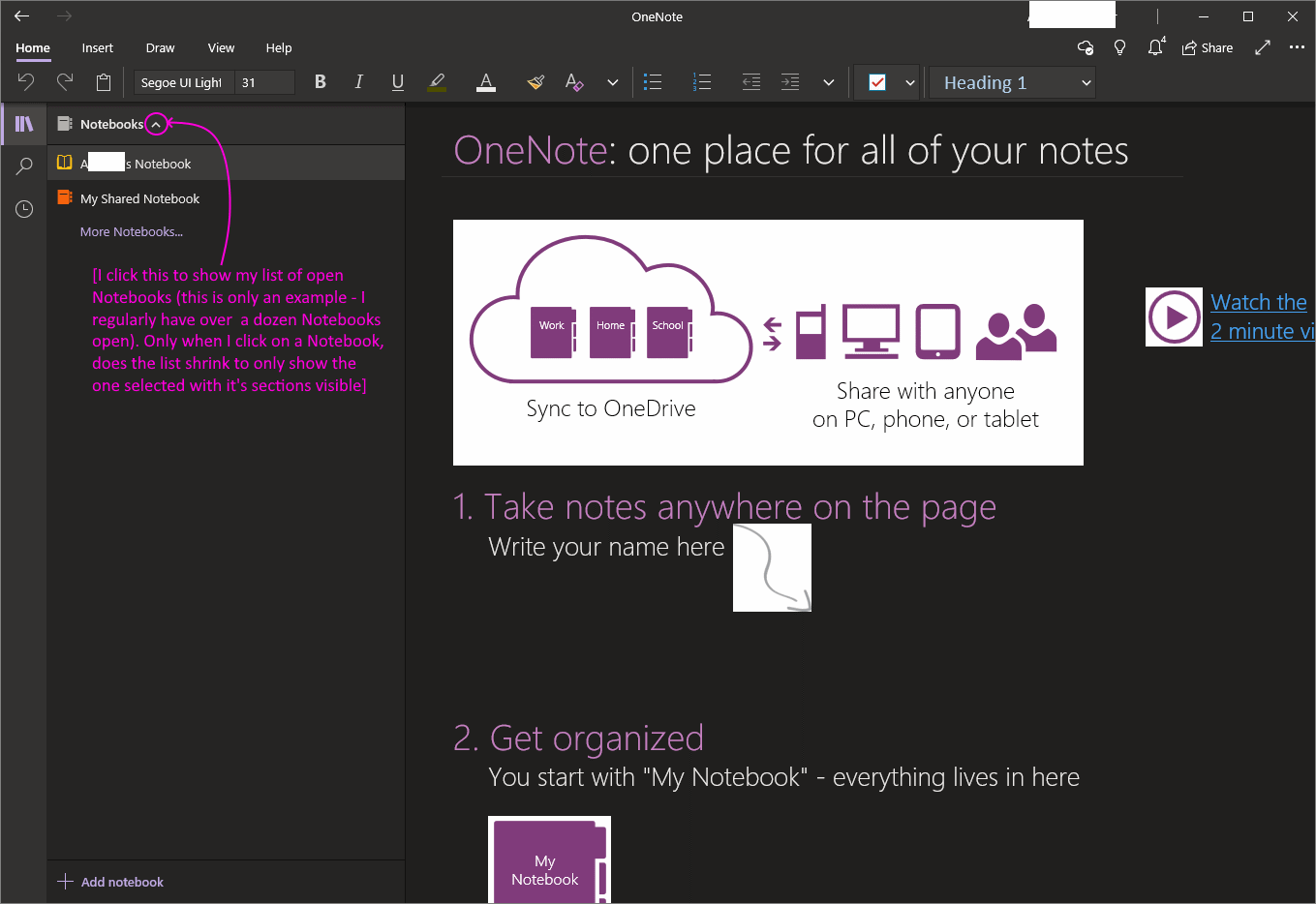Click the heading Take notes anywhere on the page

(724, 507)
